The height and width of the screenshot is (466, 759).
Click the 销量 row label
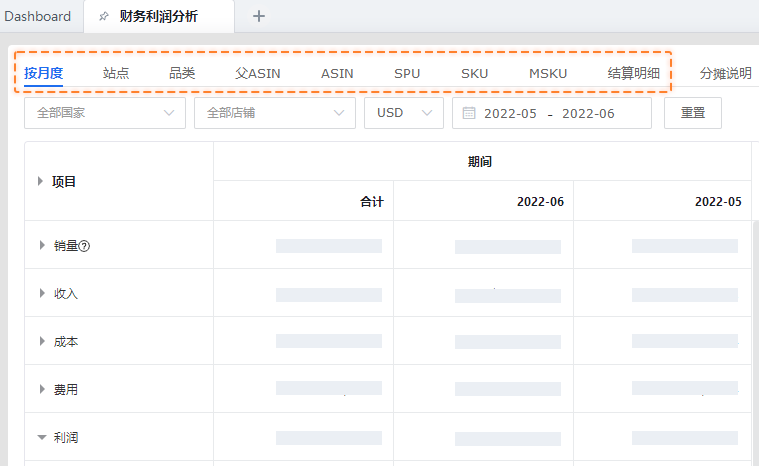(x=66, y=246)
